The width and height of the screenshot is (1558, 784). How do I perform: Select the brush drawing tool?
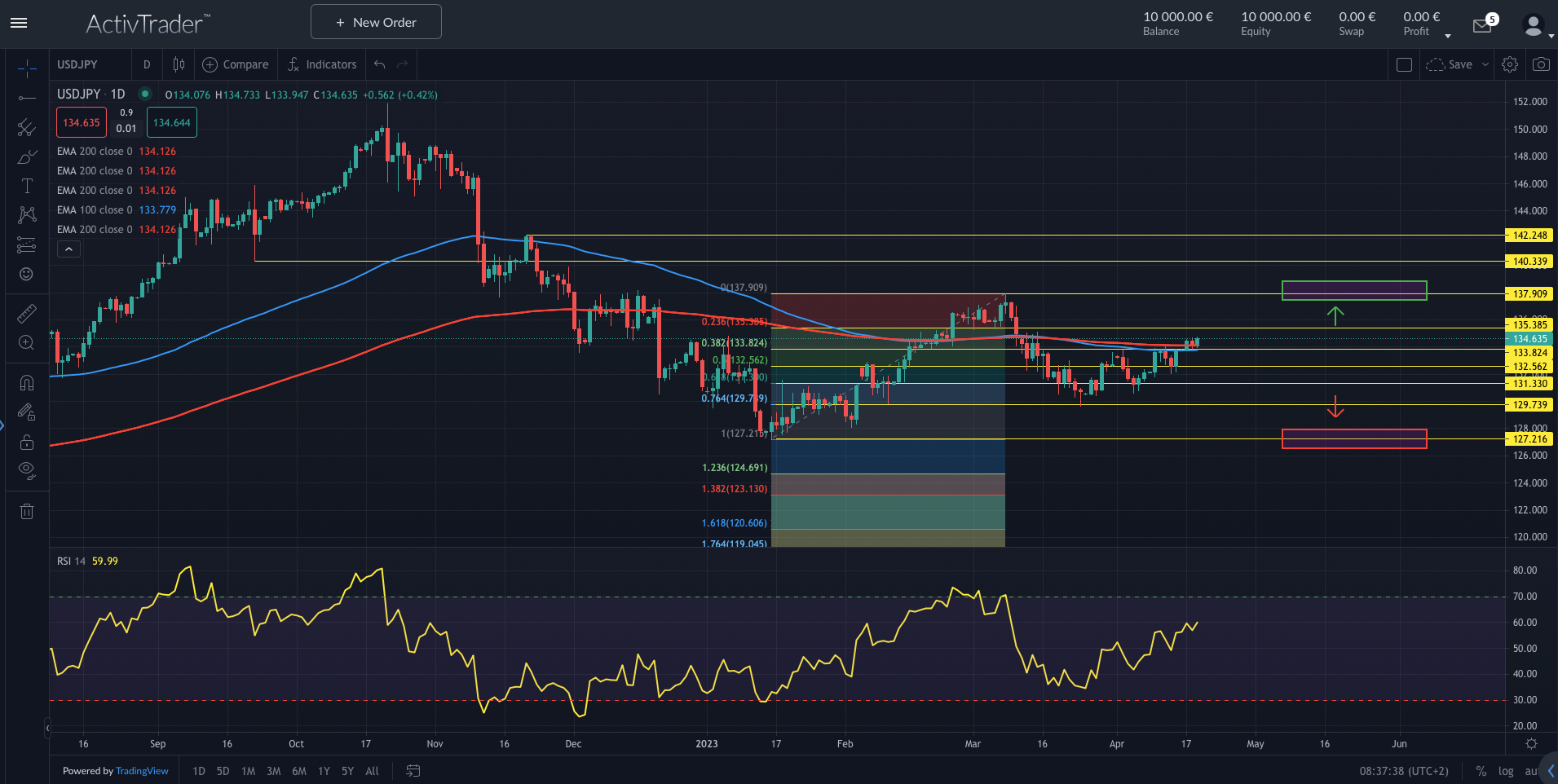point(27,156)
